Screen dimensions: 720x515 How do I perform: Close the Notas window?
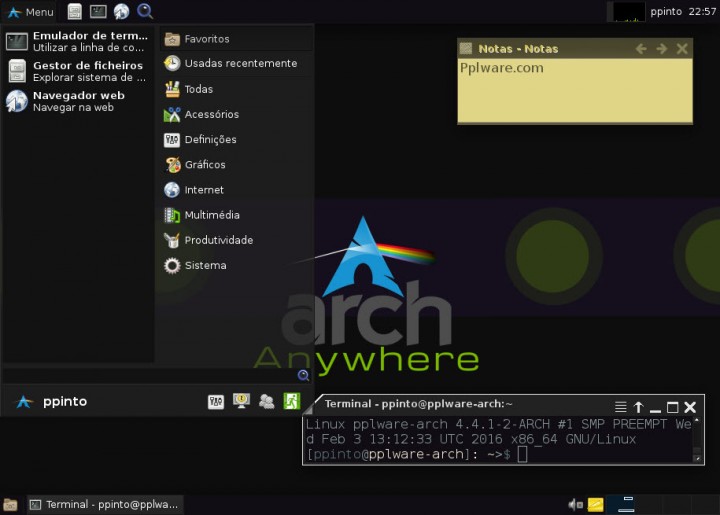[682, 49]
